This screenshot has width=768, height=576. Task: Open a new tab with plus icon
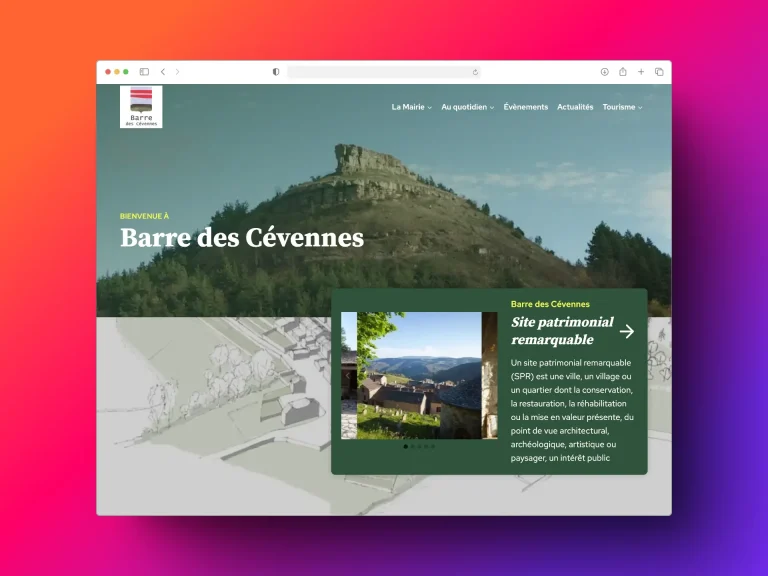[641, 72]
